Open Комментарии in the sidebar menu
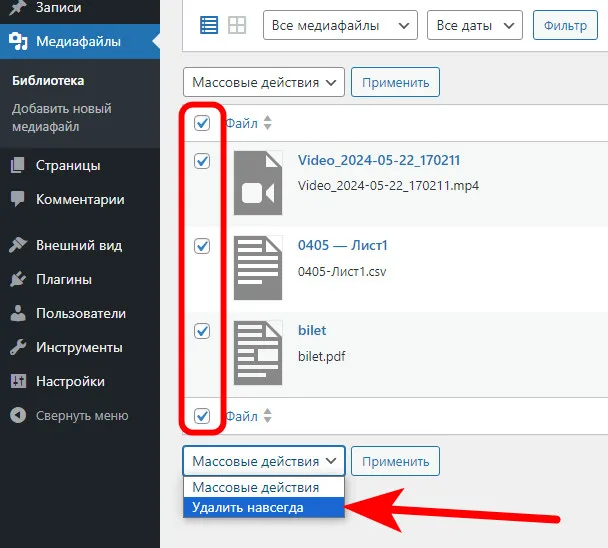608x548 pixels. 79,199
